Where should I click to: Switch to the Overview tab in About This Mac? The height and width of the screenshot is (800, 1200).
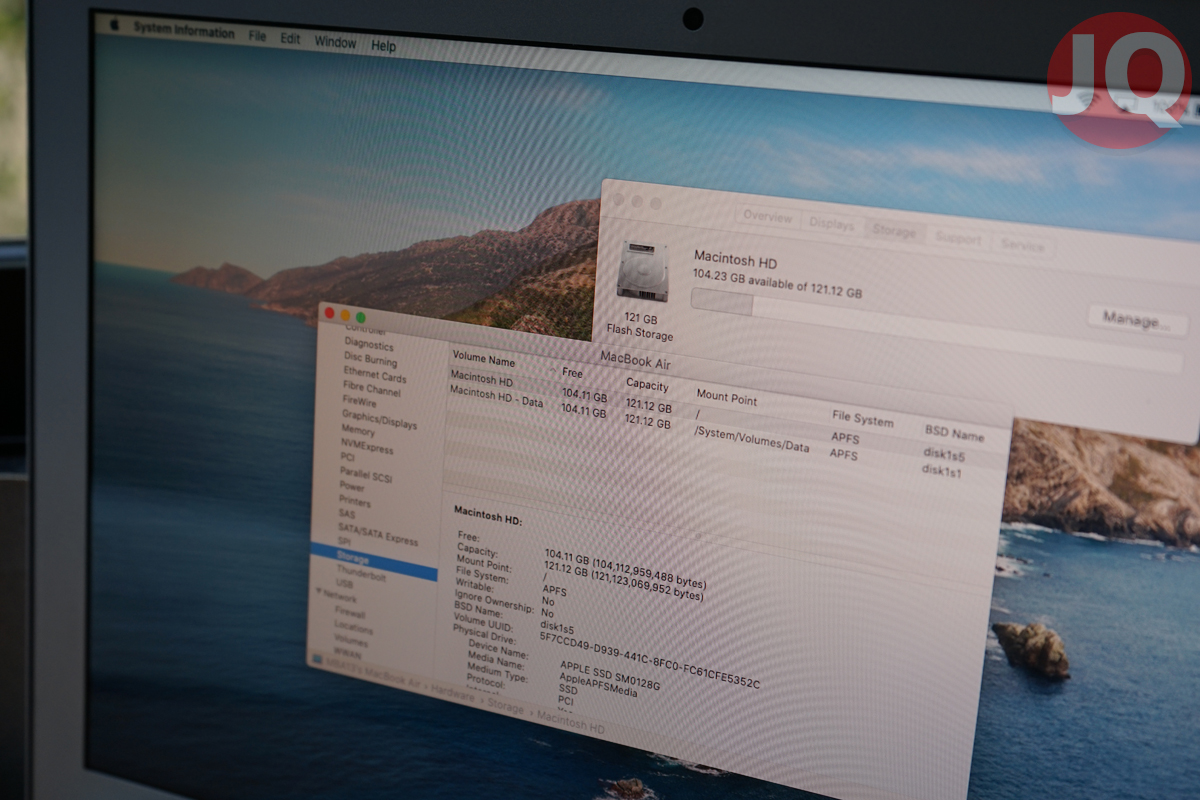click(768, 217)
